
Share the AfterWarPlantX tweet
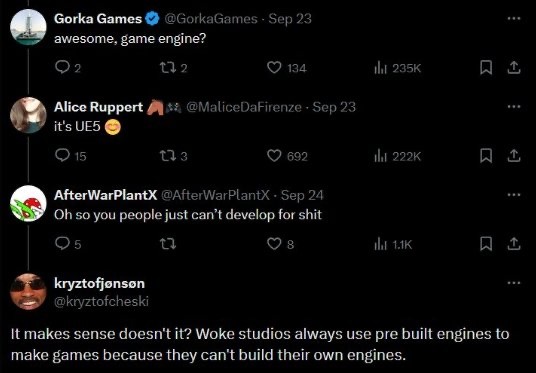pos(513,244)
